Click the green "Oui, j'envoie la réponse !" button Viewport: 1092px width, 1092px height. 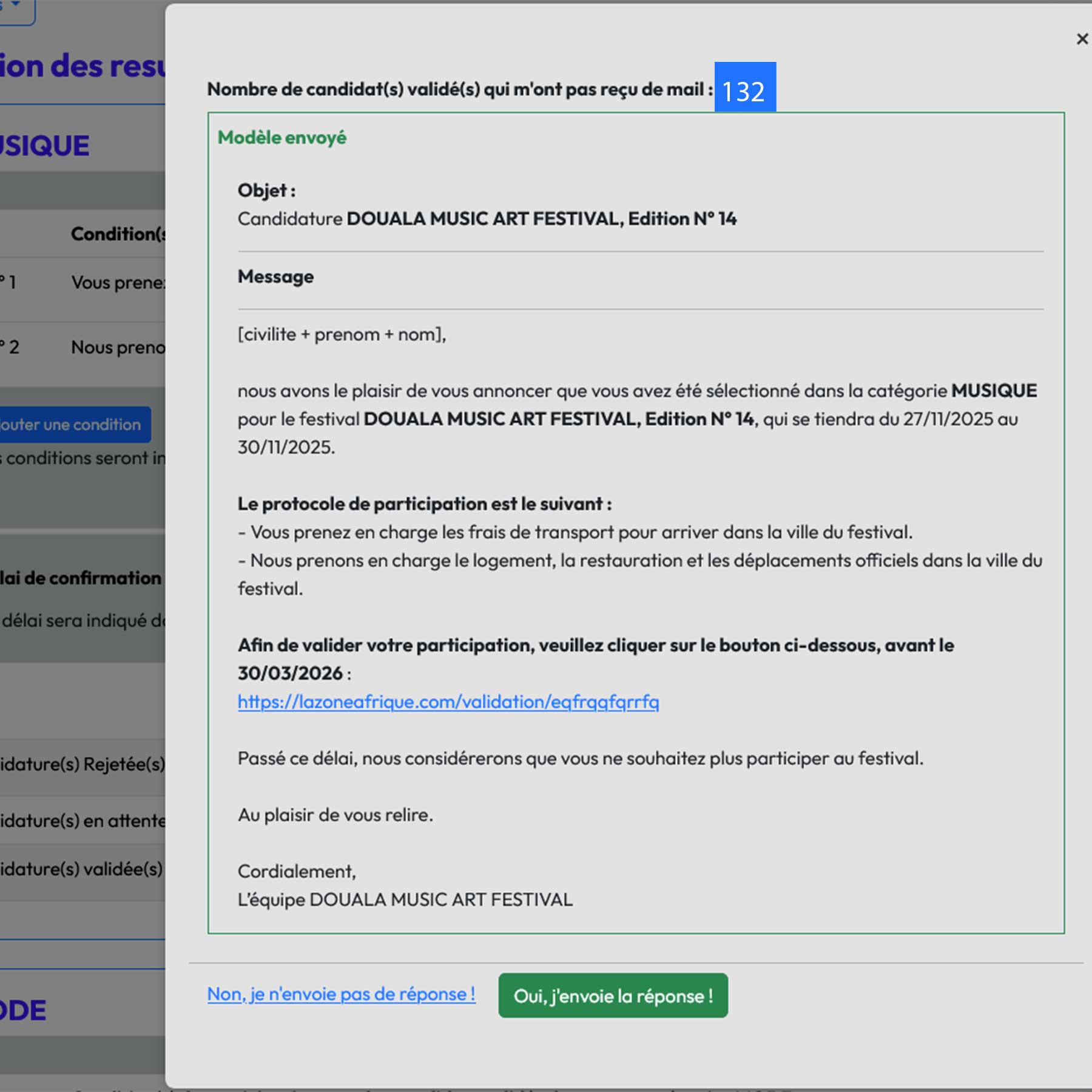click(x=613, y=996)
